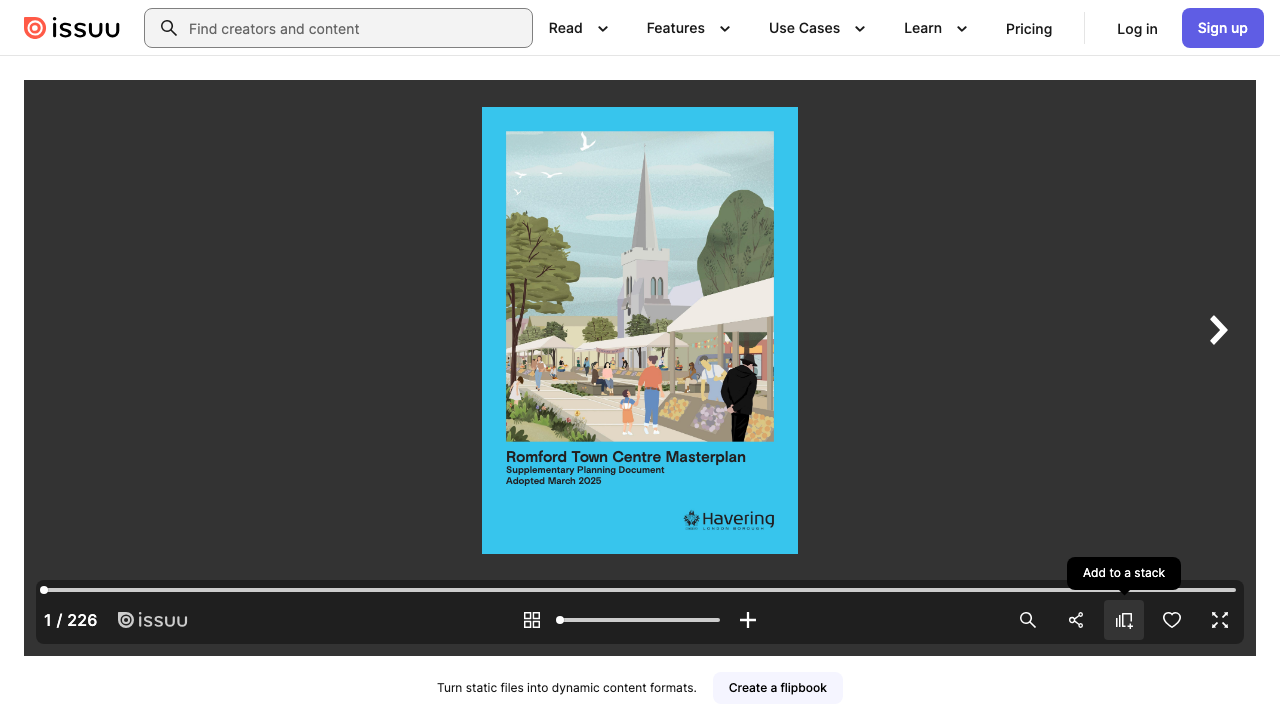Expand the Read dropdown menu

tap(578, 28)
